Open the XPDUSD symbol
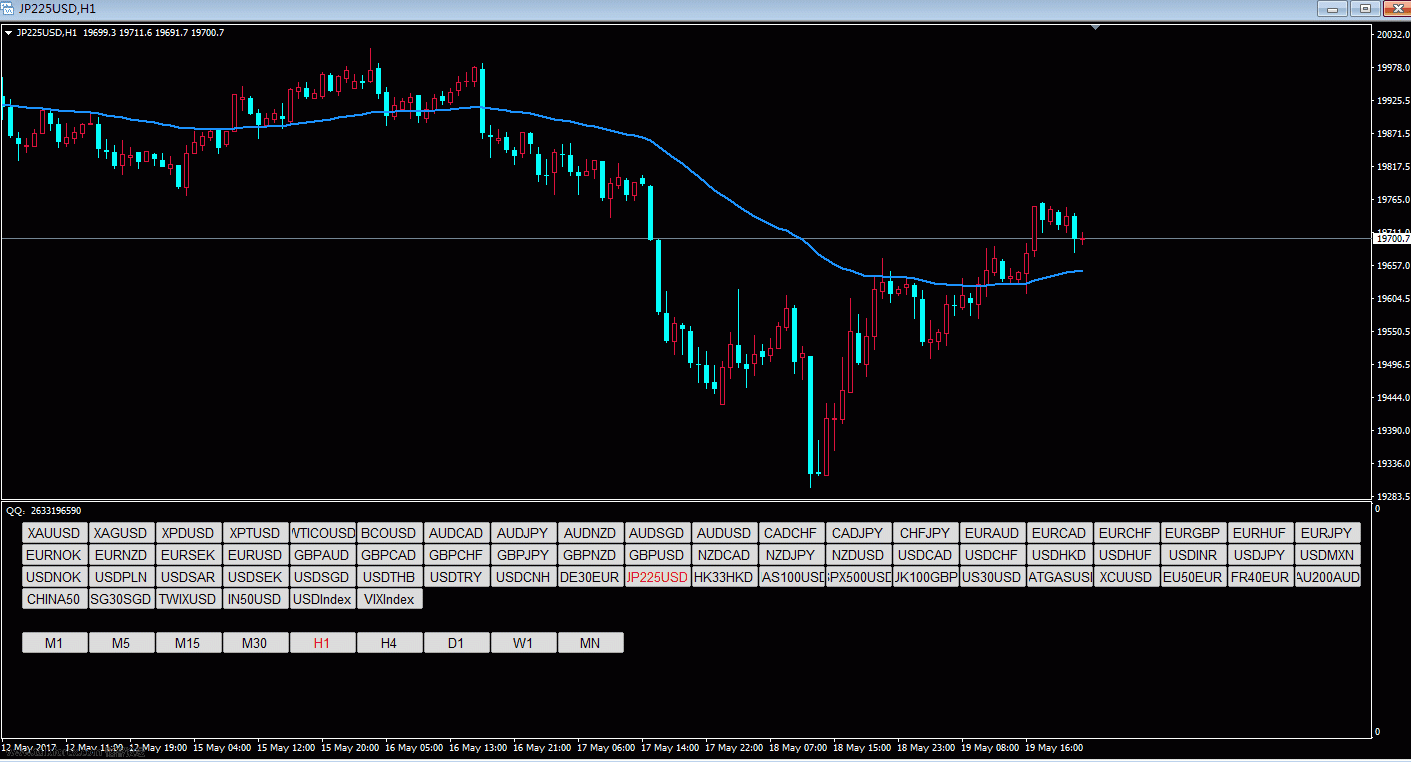Screen dimensions: 1411x762 [188, 533]
